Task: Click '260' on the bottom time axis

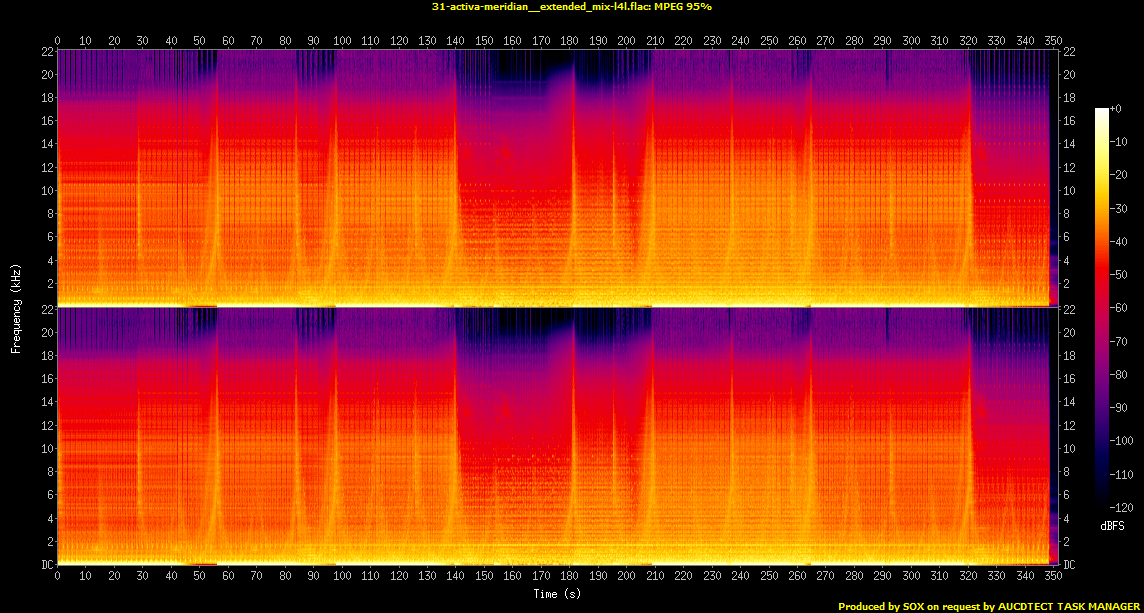Action: [x=797, y=576]
